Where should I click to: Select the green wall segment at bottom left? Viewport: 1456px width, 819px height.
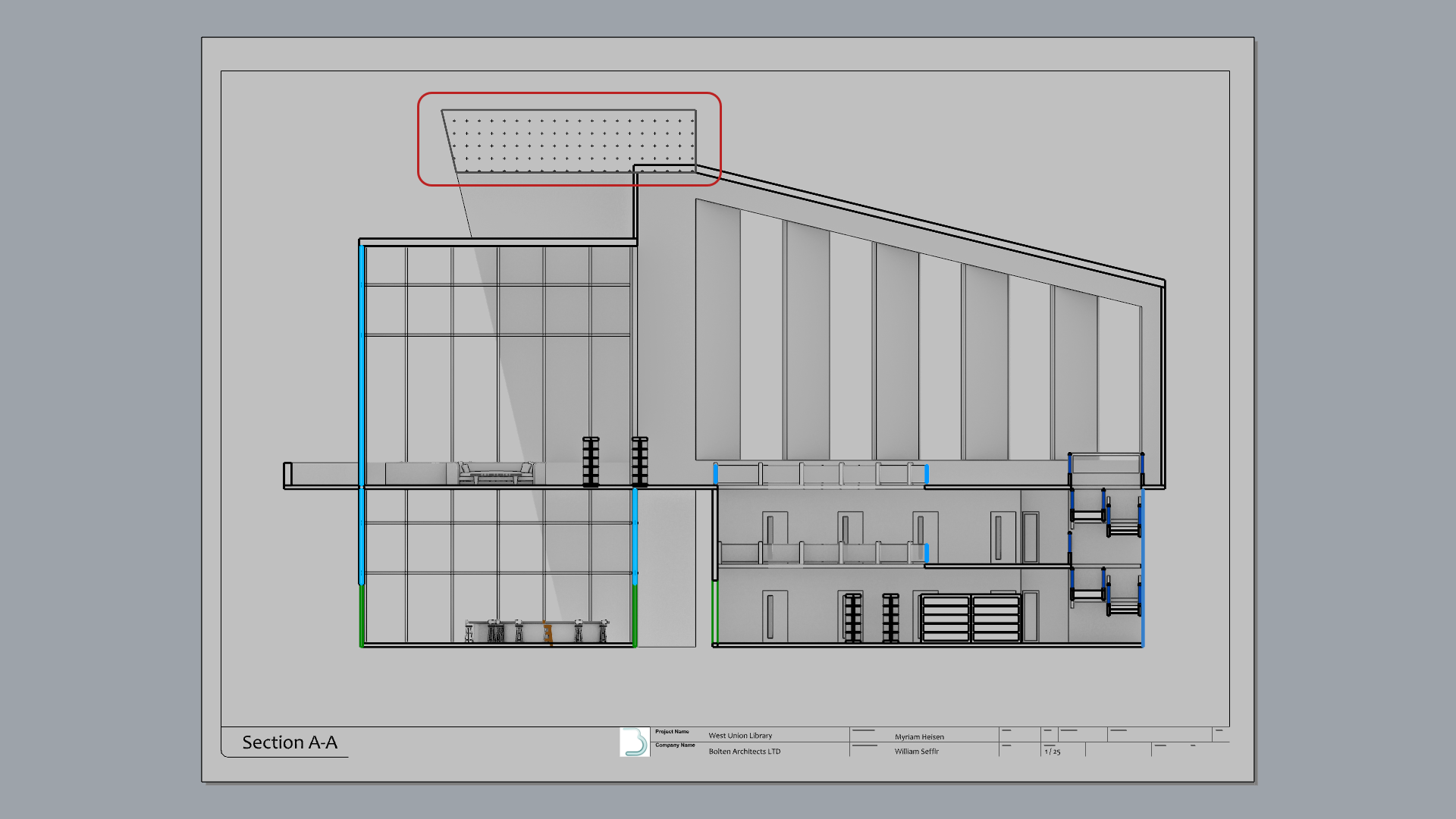[x=362, y=614]
